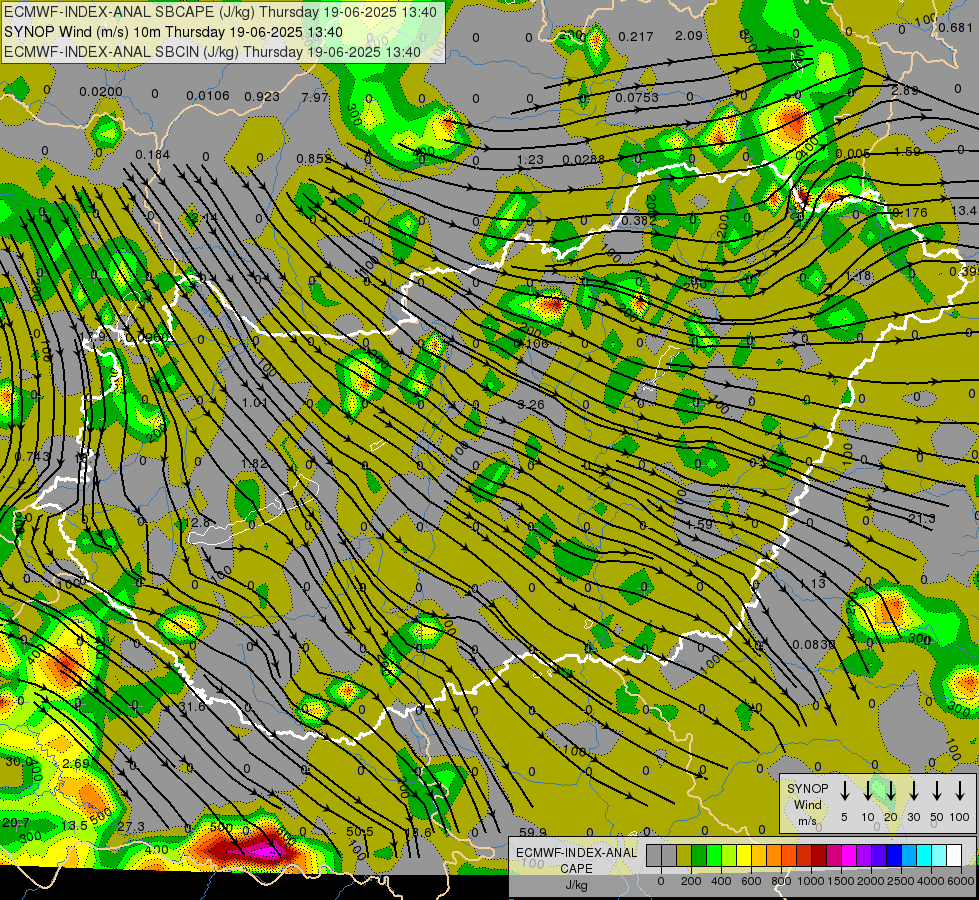Viewport: 979px width, 900px height.
Task: Click the SYNOP Wind 10m header line
Action: coord(173,32)
